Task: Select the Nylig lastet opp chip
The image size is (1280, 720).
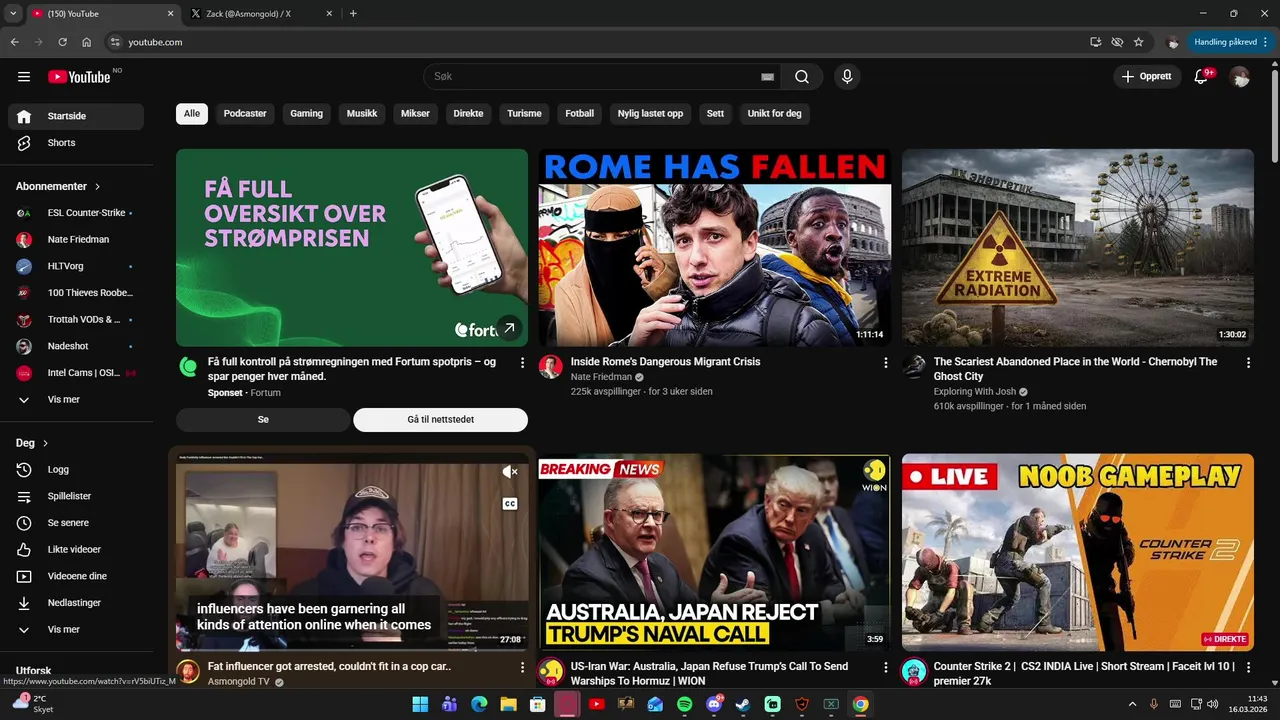Action: point(650,114)
